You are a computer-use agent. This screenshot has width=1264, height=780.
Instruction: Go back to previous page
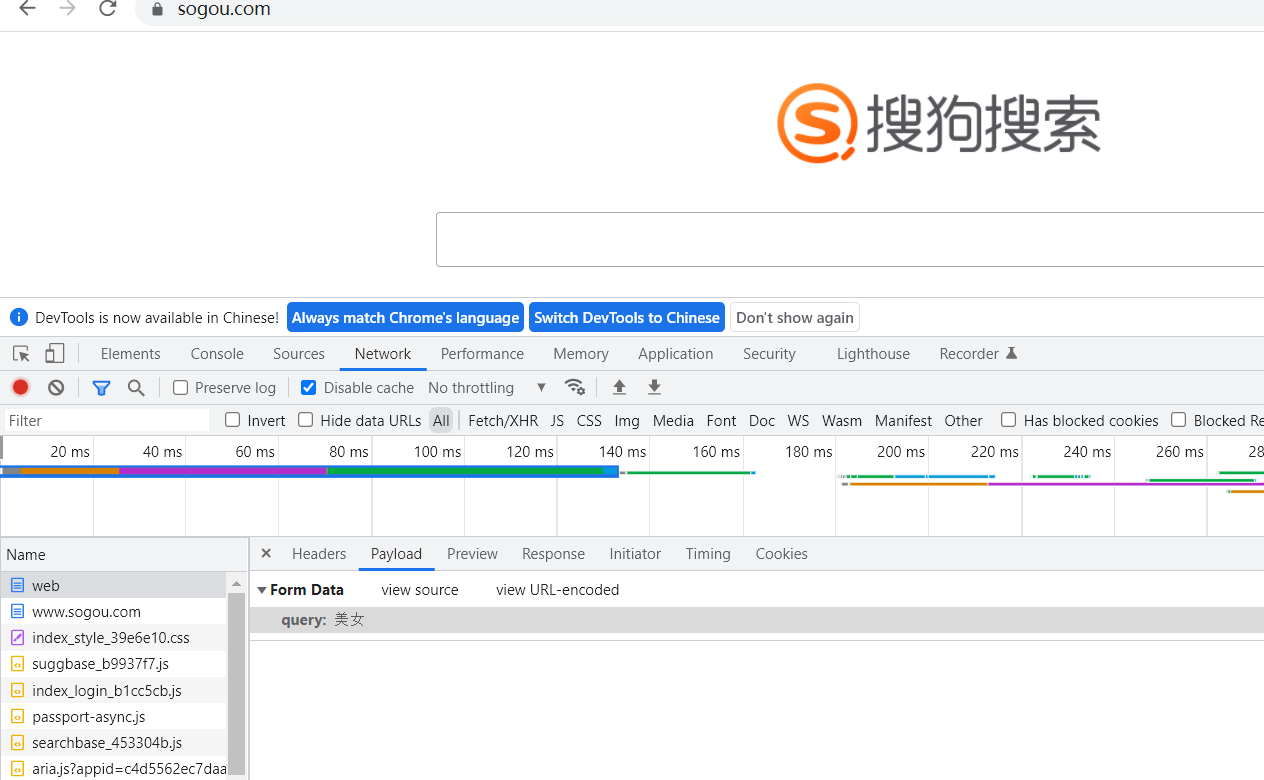27,9
